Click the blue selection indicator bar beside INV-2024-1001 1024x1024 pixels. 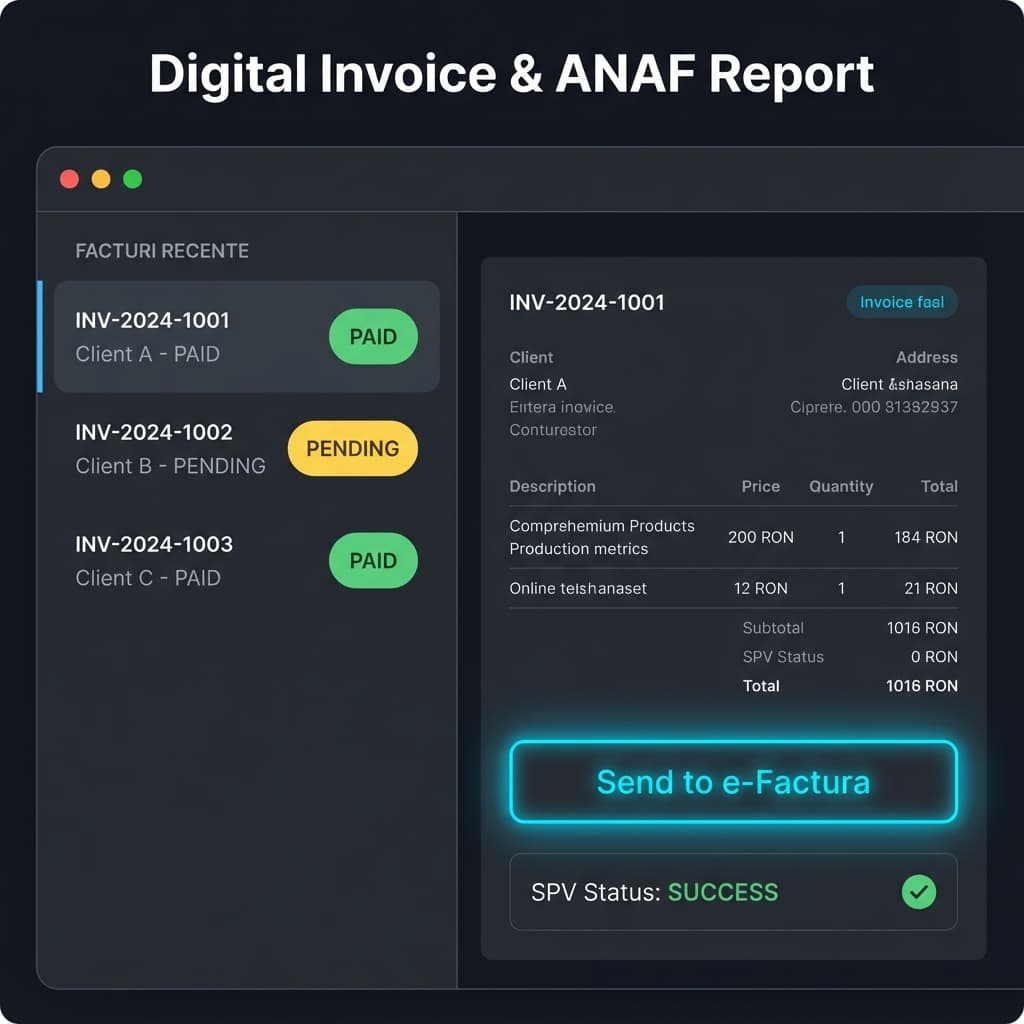[x=41, y=337]
